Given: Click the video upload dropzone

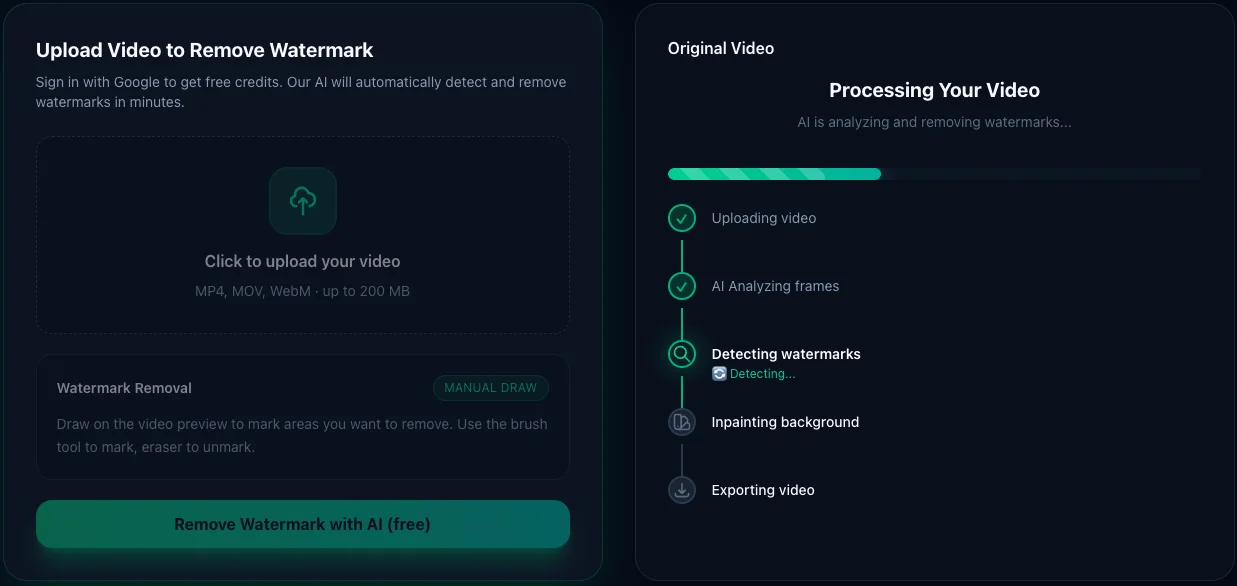Looking at the screenshot, I should [x=302, y=235].
